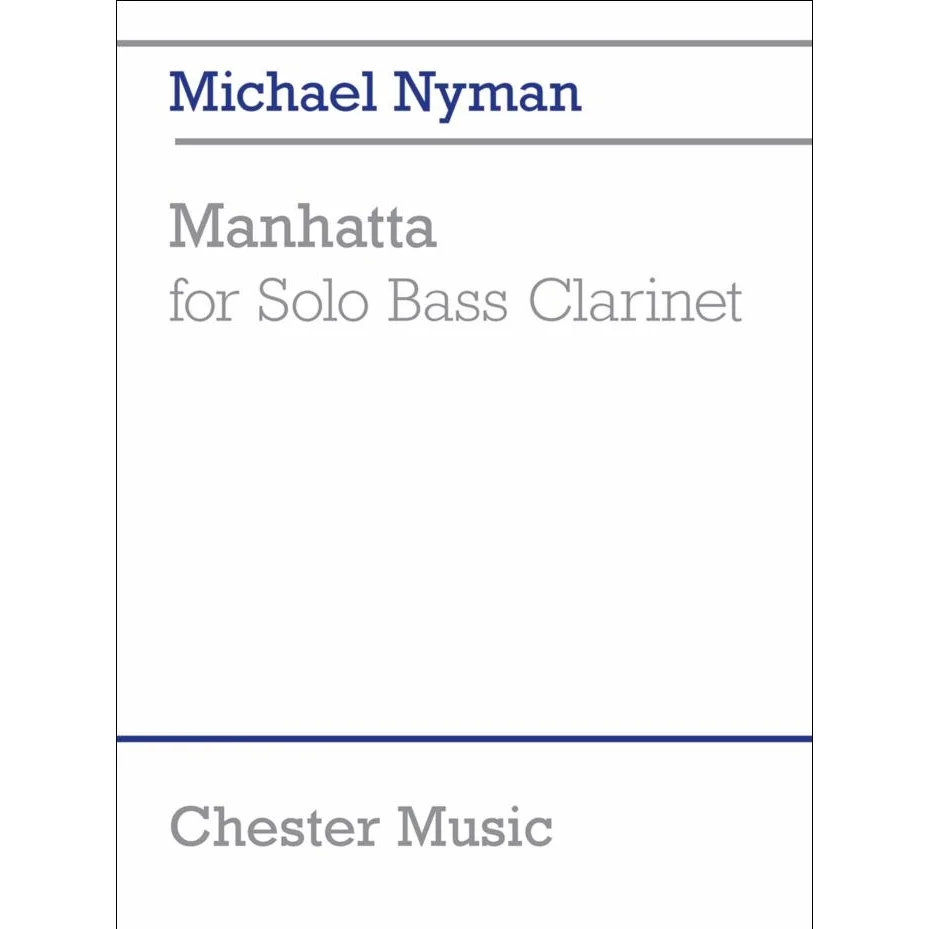929x929 pixels.
Task: Click the word "Michael" in the composer name
Action: 270,92
